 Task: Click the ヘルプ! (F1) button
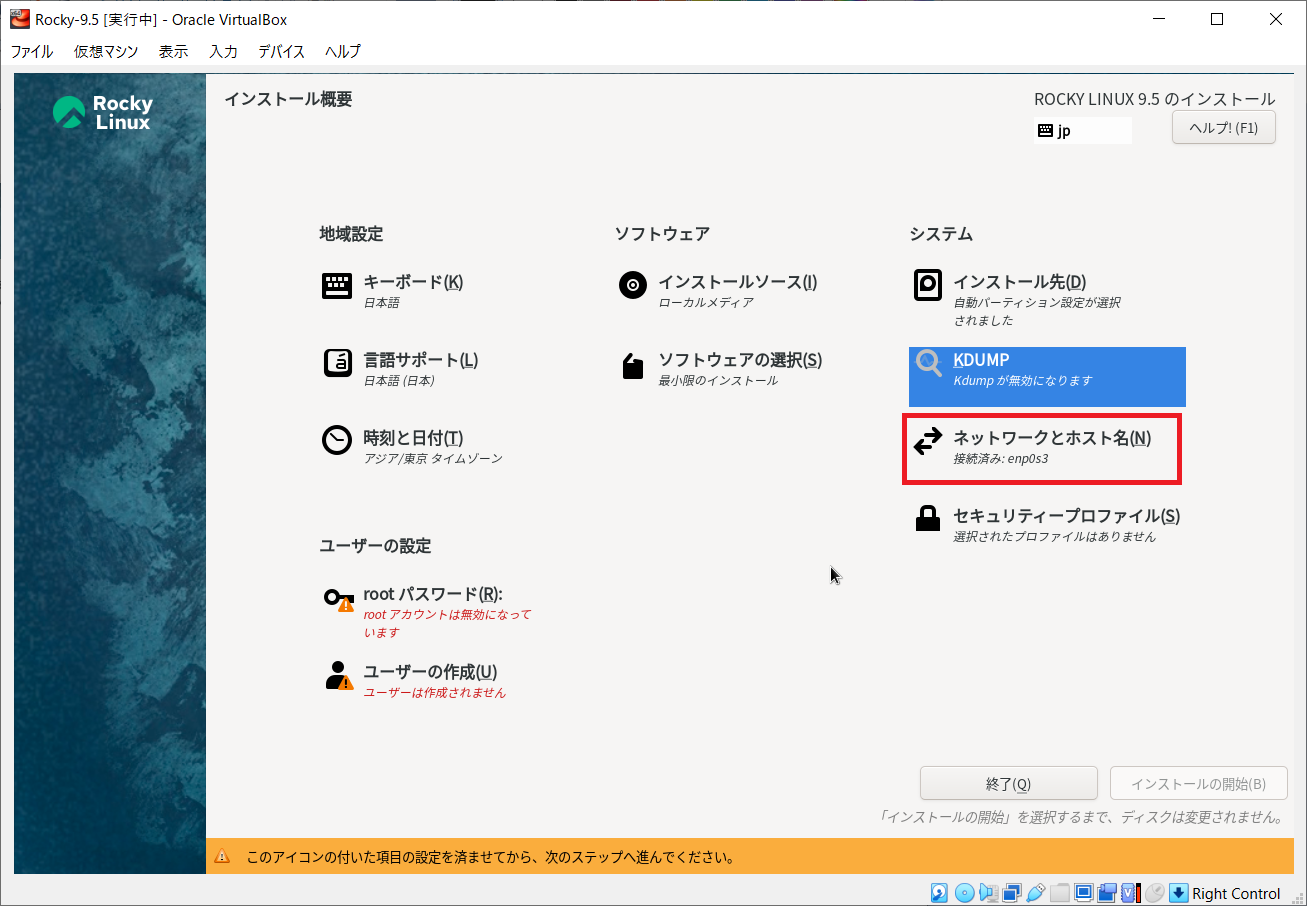pos(1224,128)
